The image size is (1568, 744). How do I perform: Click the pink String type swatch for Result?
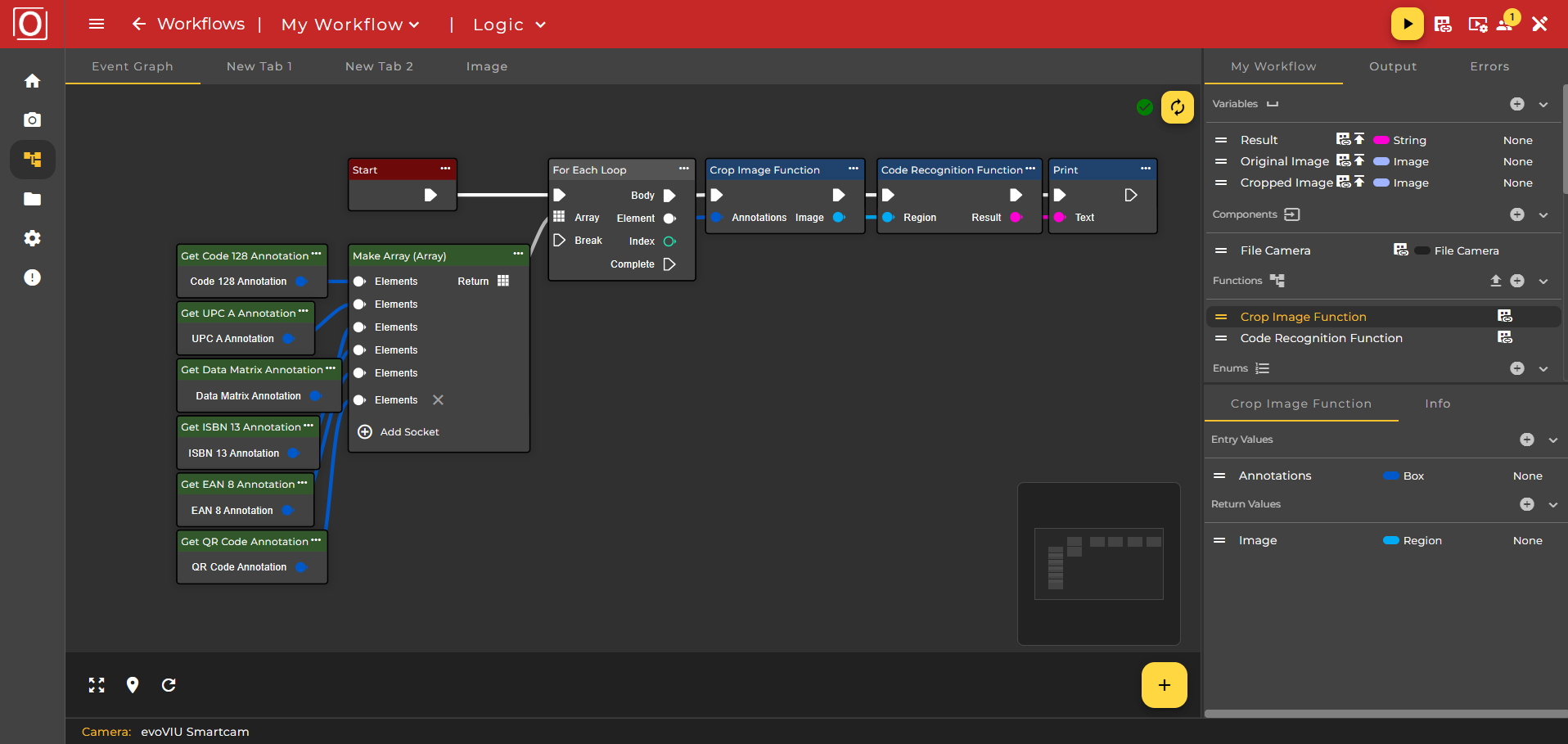[1381, 140]
